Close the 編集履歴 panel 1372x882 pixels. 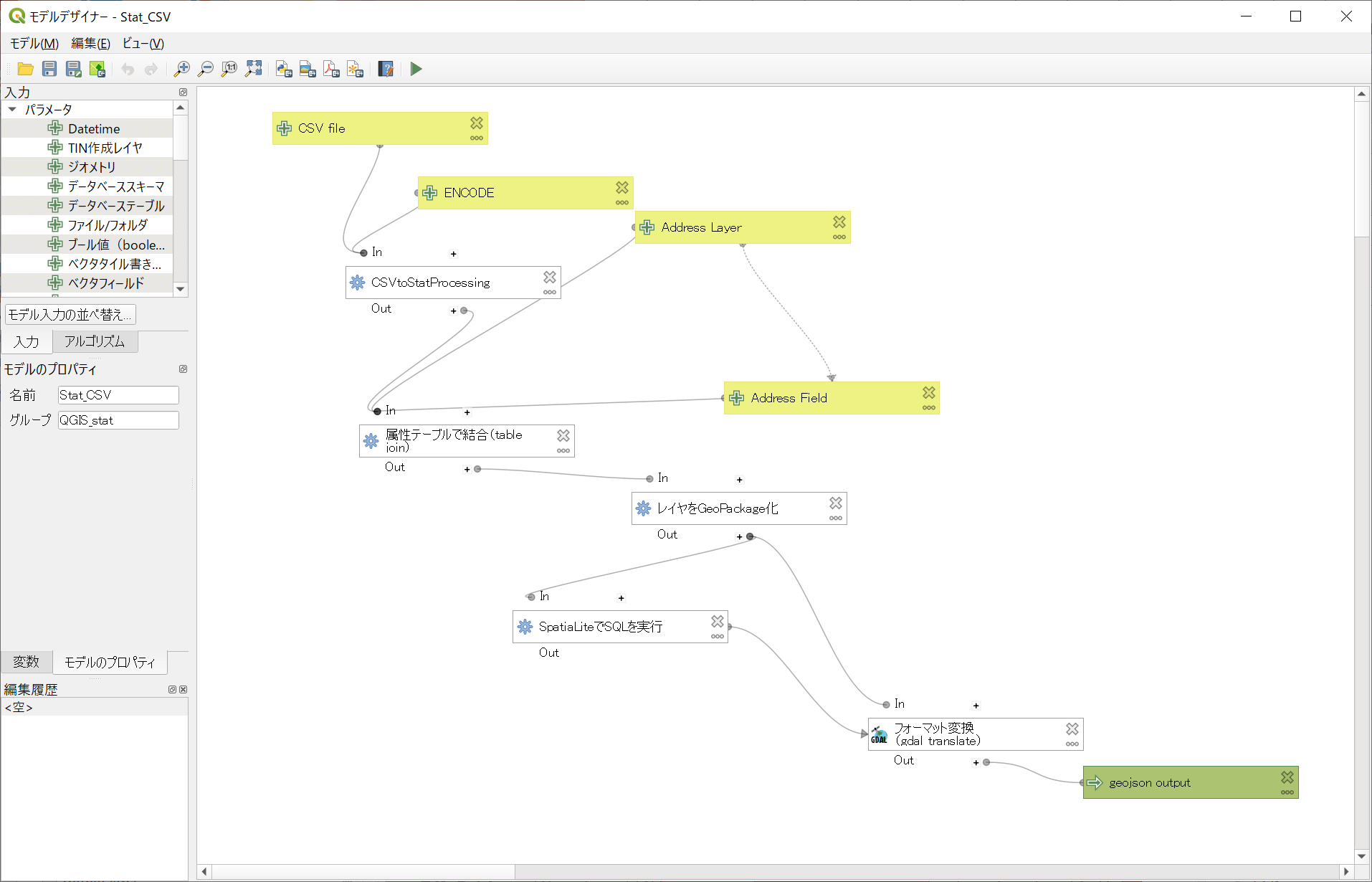[184, 689]
